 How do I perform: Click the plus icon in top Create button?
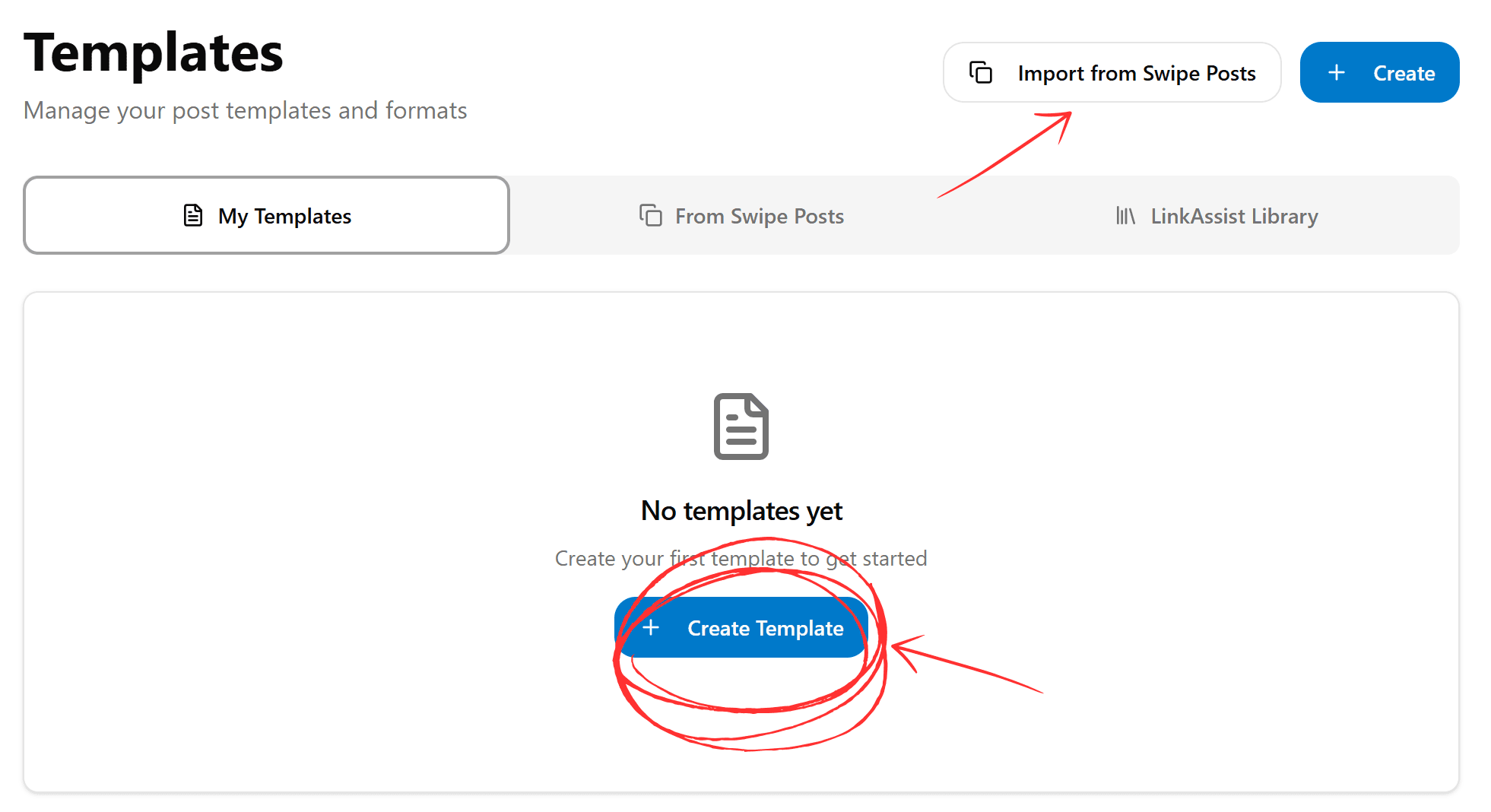1336,72
